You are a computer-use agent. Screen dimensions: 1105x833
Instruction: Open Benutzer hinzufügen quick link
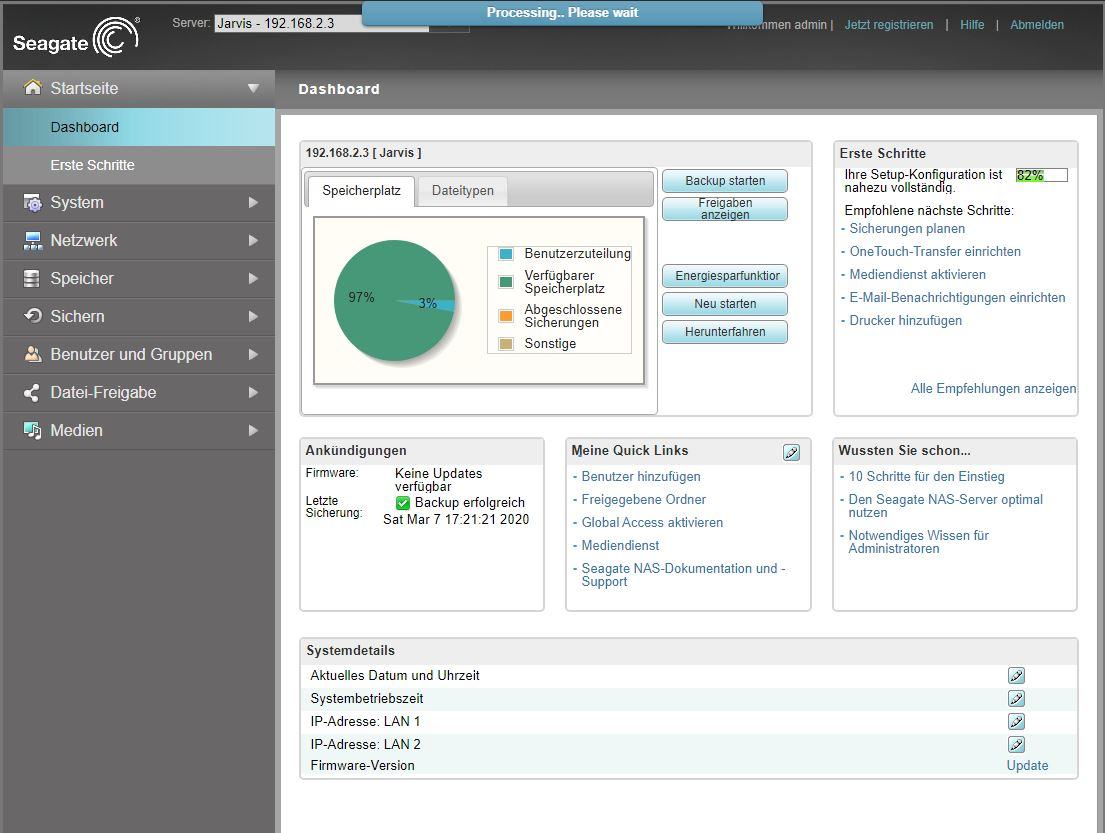tap(641, 476)
